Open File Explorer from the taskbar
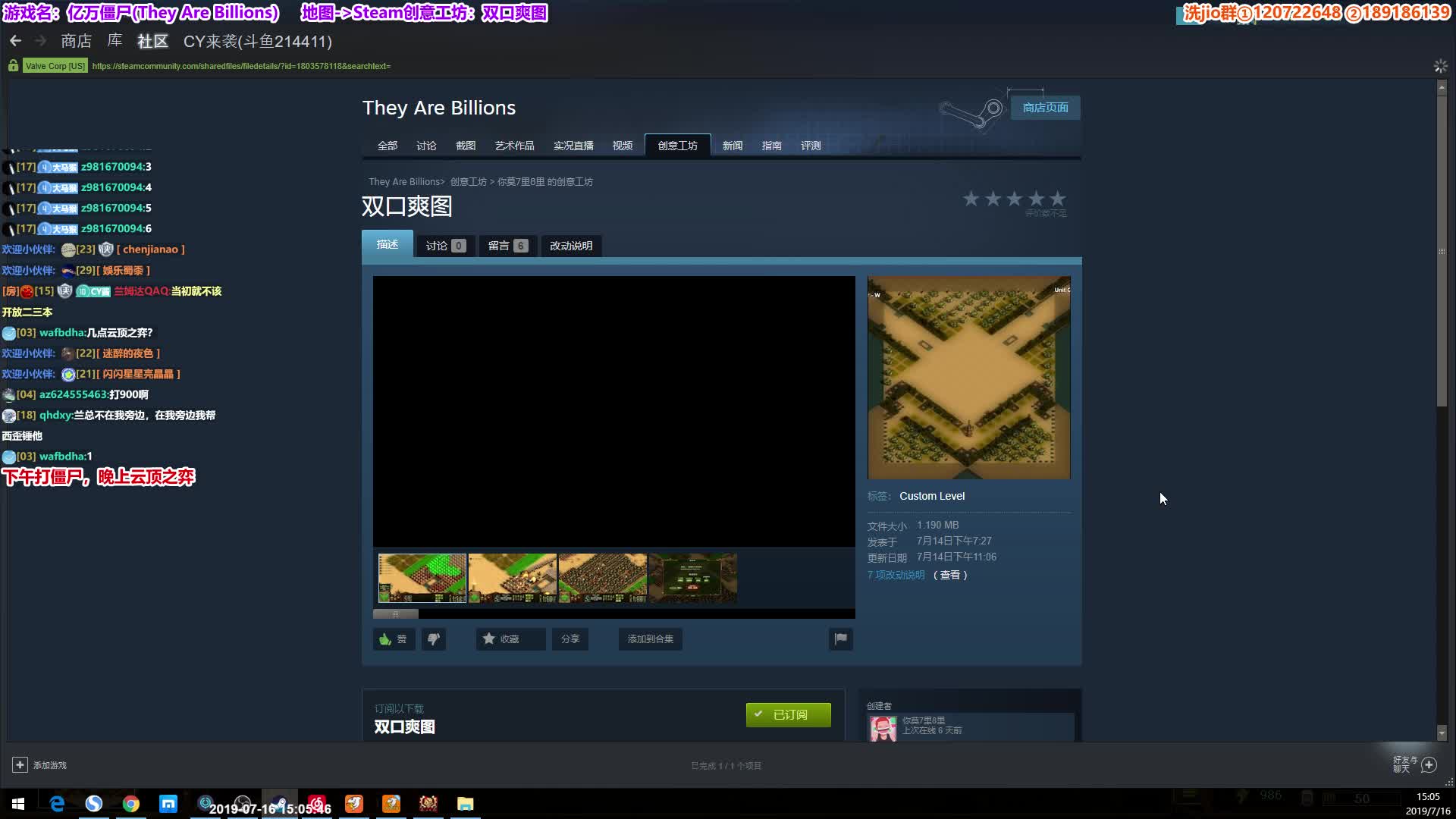1456x819 pixels. pyautogui.click(x=466, y=804)
